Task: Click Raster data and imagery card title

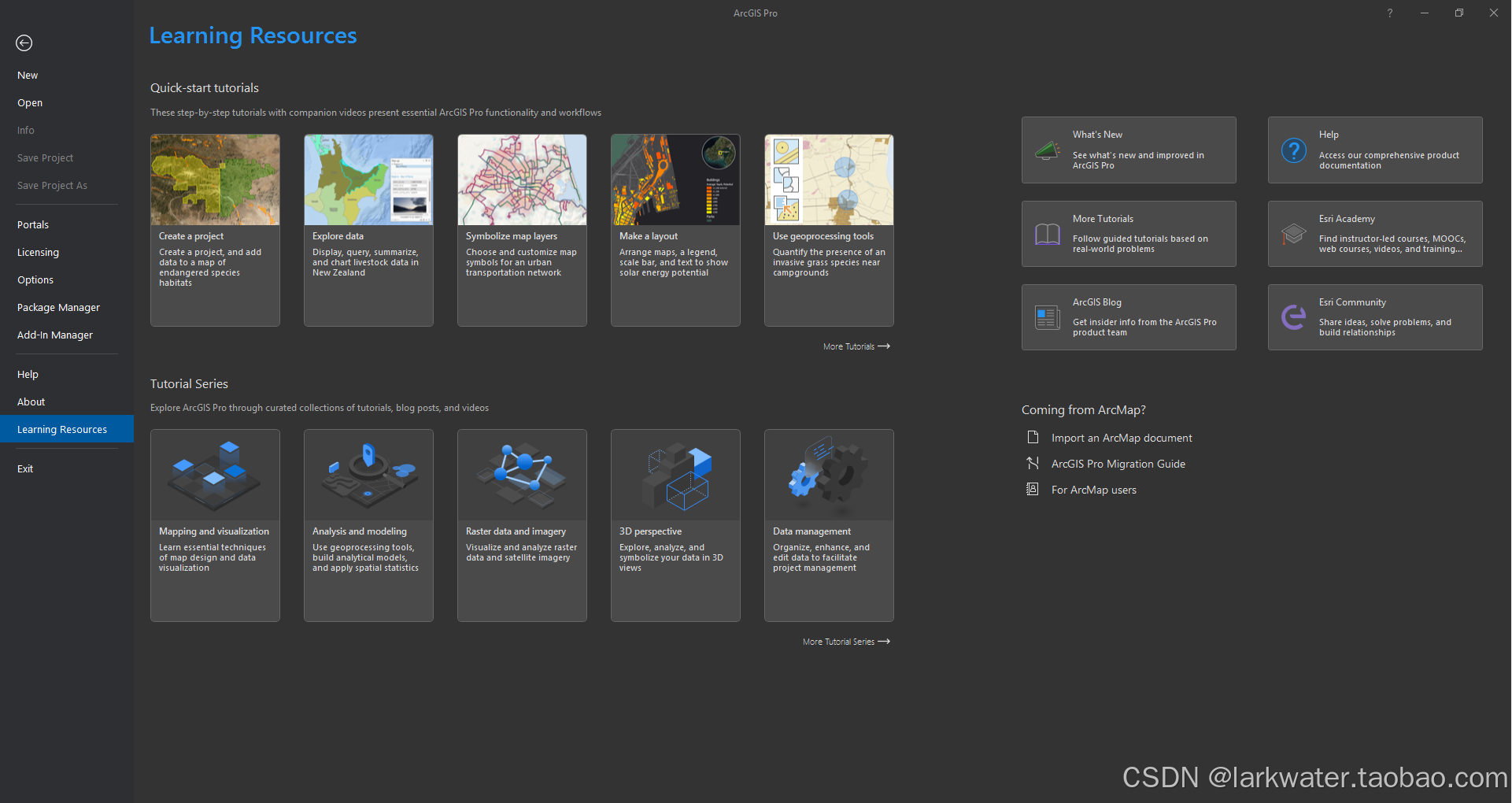Action: (x=516, y=531)
